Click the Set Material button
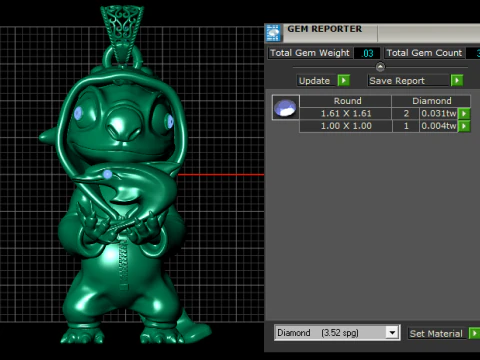This screenshot has width=480, height=360. click(x=437, y=333)
